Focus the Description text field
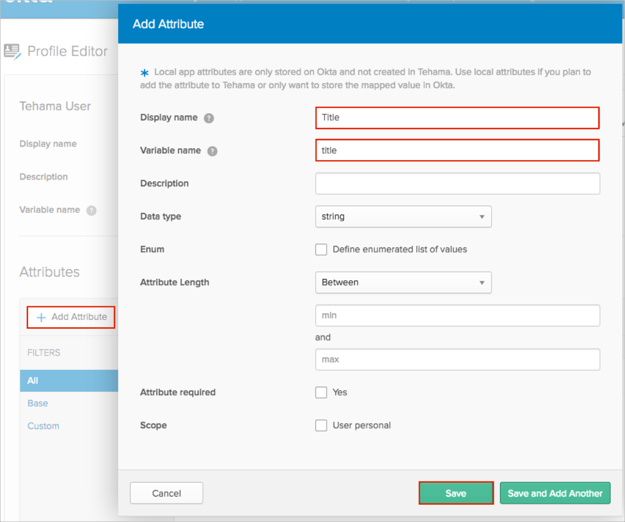Image resolution: width=625 pixels, height=522 pixels. (x=457, y=183)
